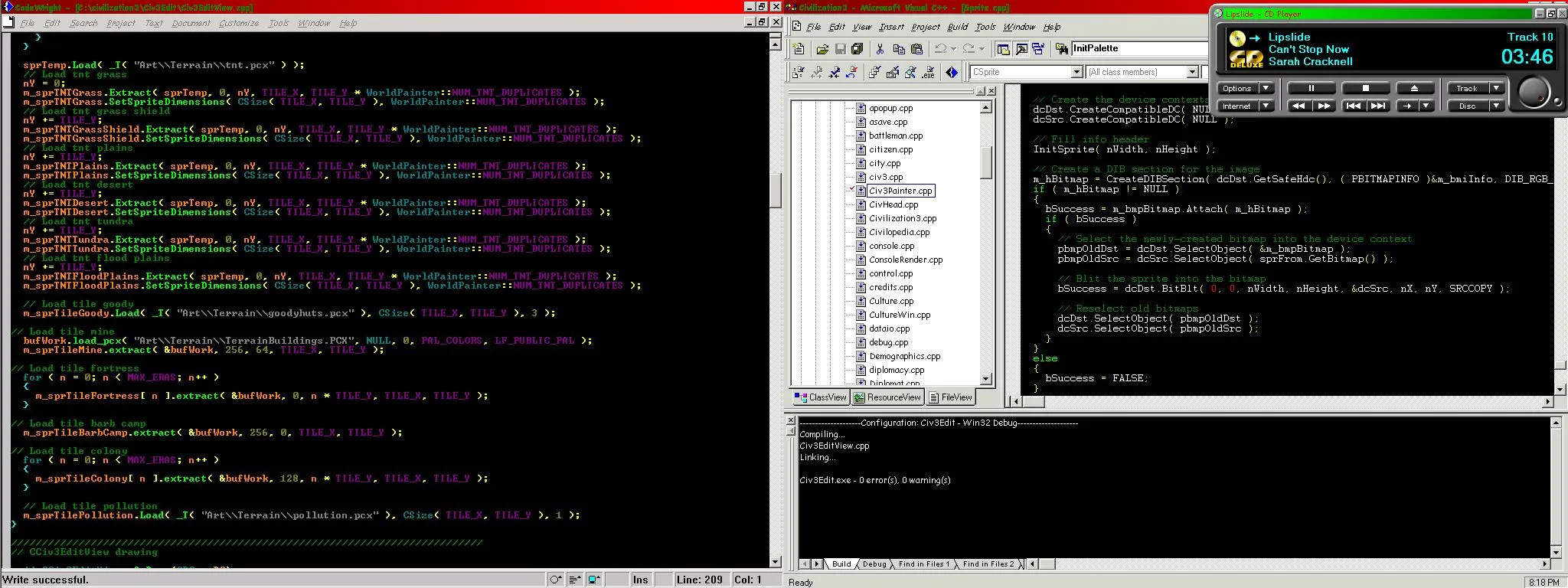
Task: Open the CSprite class dropdown
Action: click(x=1076, y=72)
